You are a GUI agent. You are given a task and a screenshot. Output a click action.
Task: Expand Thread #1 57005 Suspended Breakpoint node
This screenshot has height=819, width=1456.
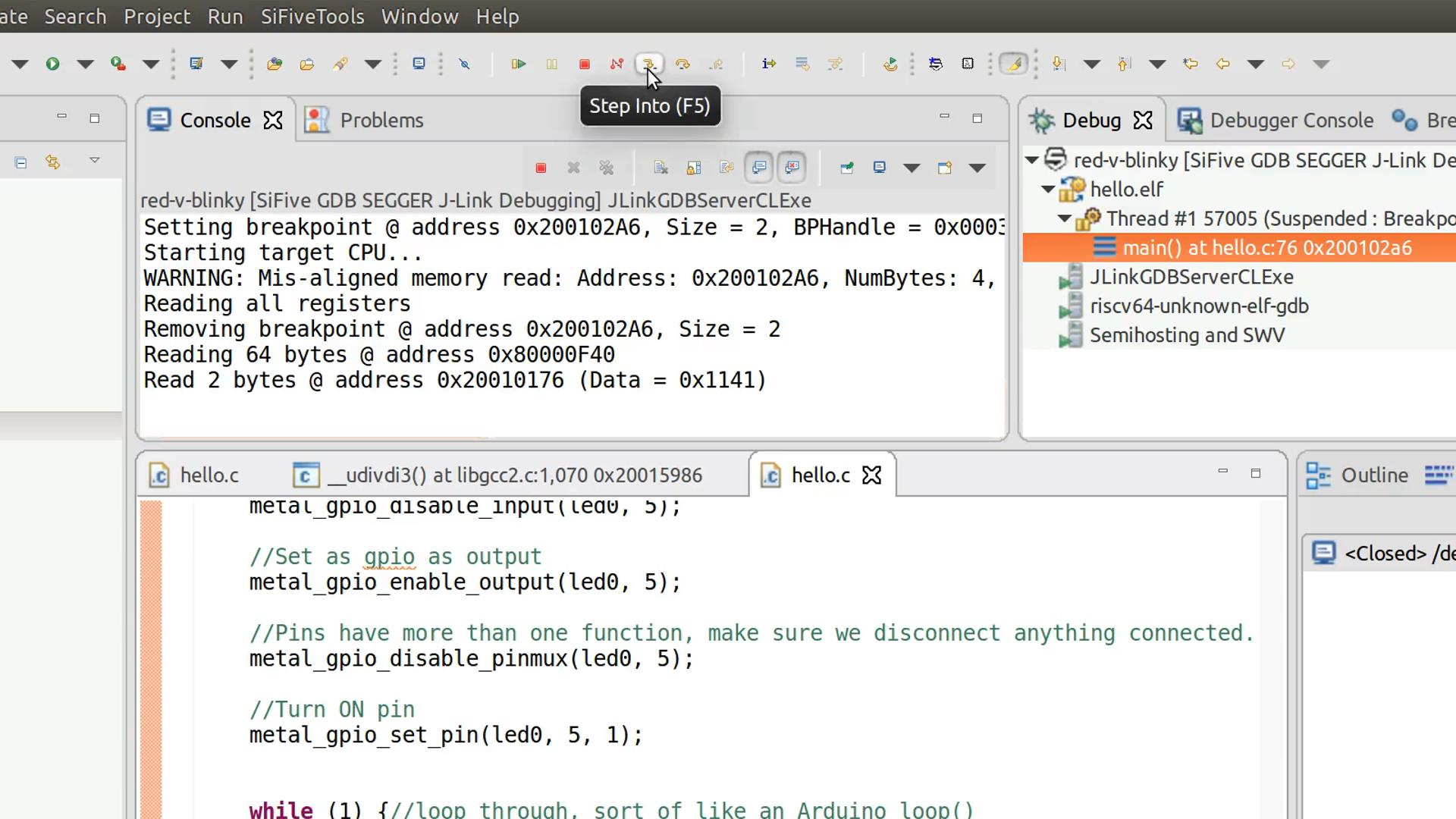1064,218
